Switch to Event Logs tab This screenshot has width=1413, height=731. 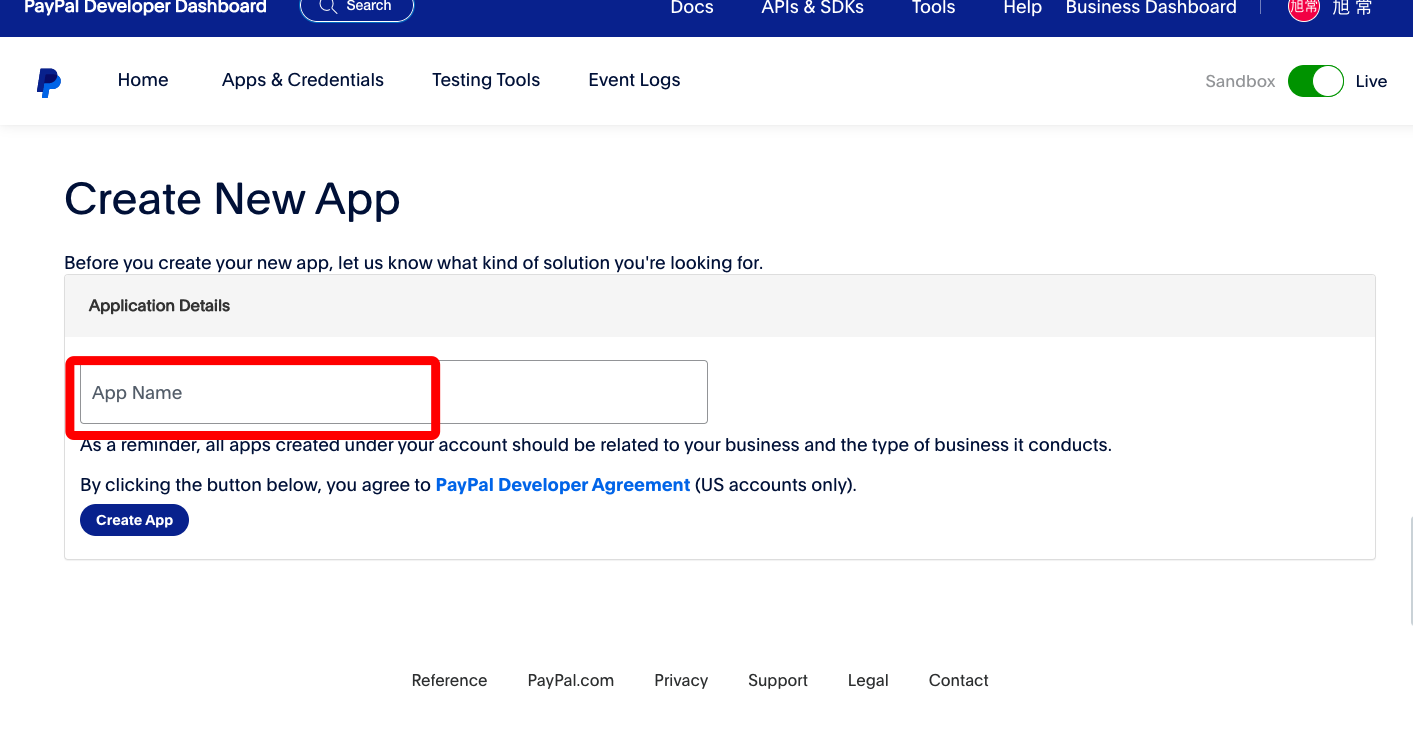[634, 80]
